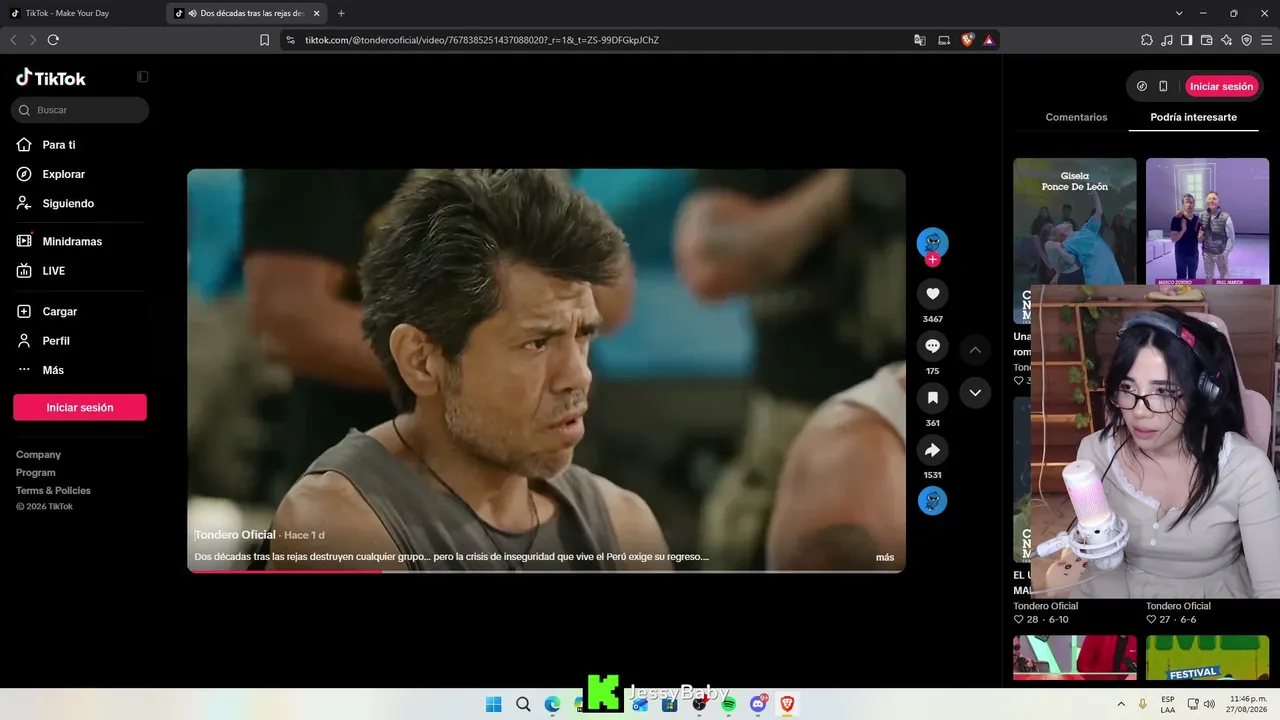Open the taskbar clock and date

(x=1248, y=704)
